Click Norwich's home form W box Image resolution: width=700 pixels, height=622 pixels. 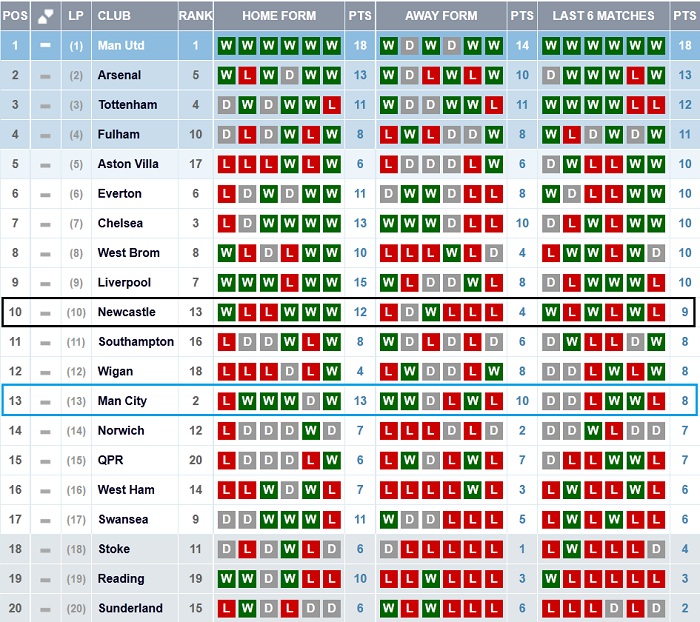pos(311,430)
